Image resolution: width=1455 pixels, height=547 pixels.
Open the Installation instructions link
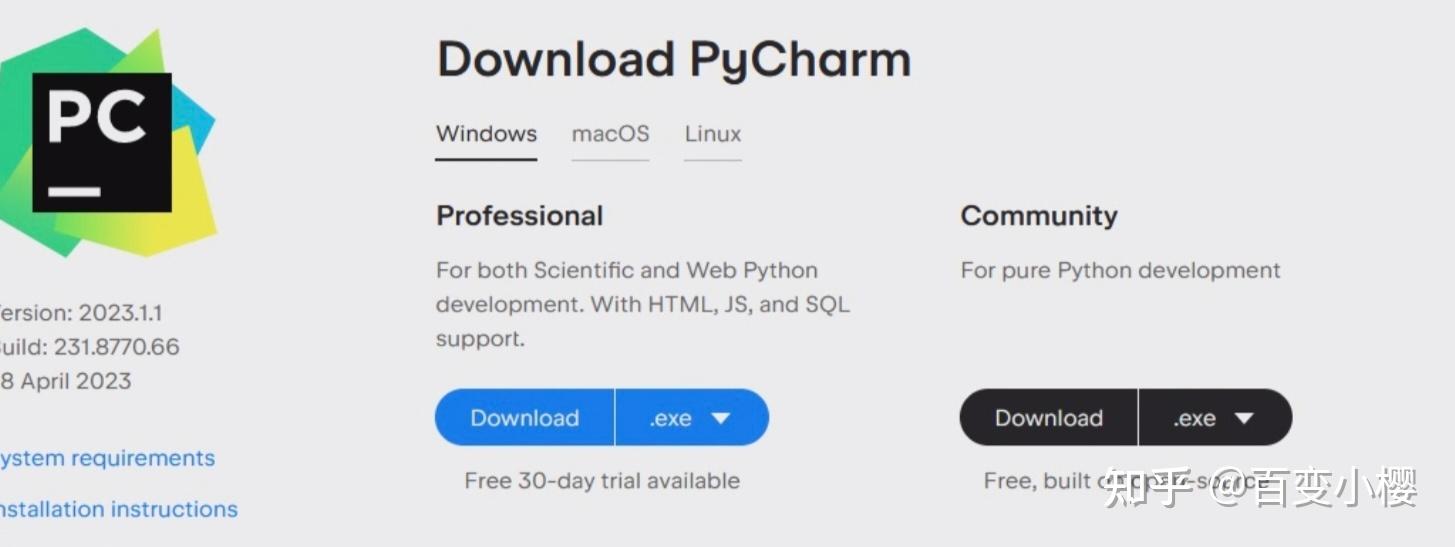[x=118, y=509]
